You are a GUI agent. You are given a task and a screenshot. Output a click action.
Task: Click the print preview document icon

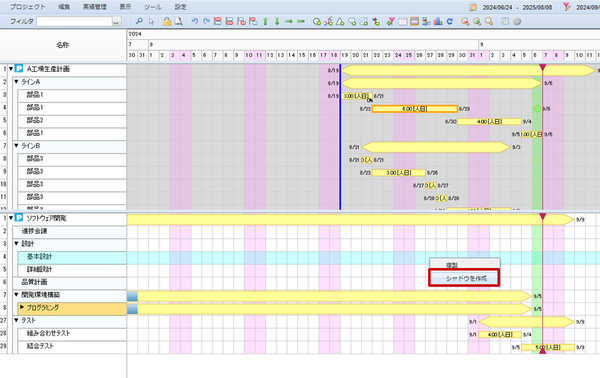(x=178, y=21)
